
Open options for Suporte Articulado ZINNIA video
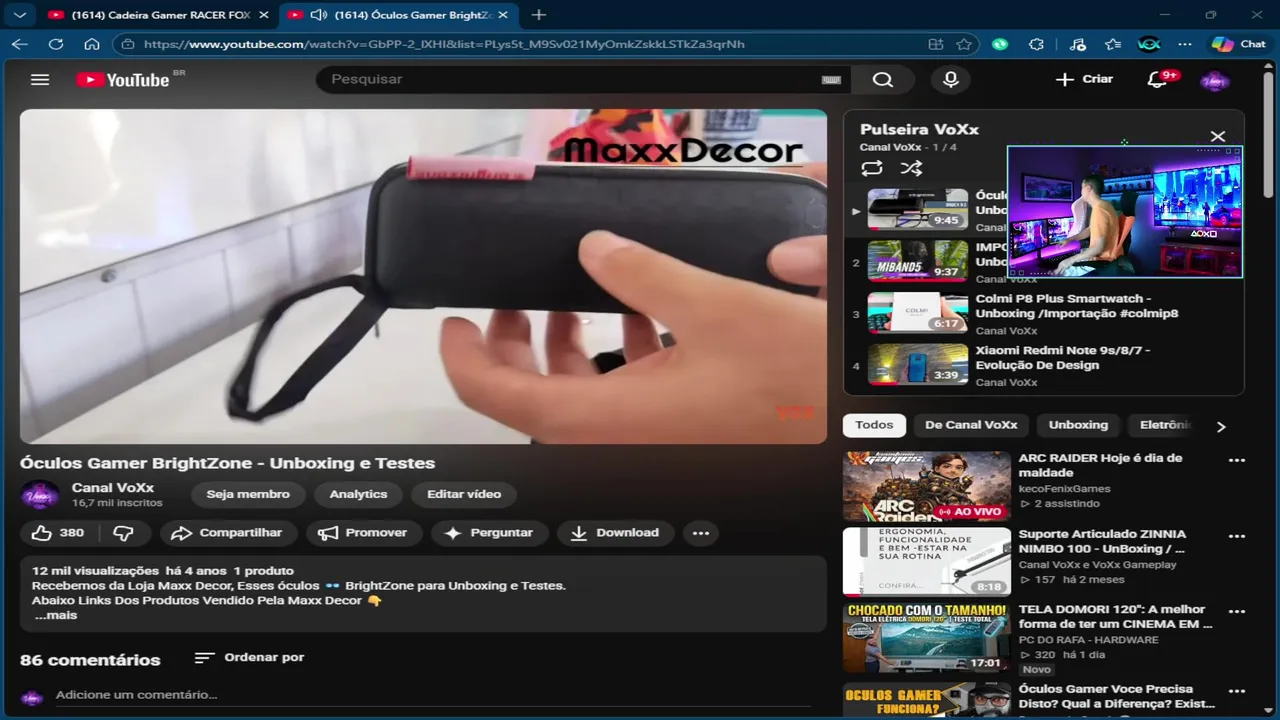pos(1237,536)
